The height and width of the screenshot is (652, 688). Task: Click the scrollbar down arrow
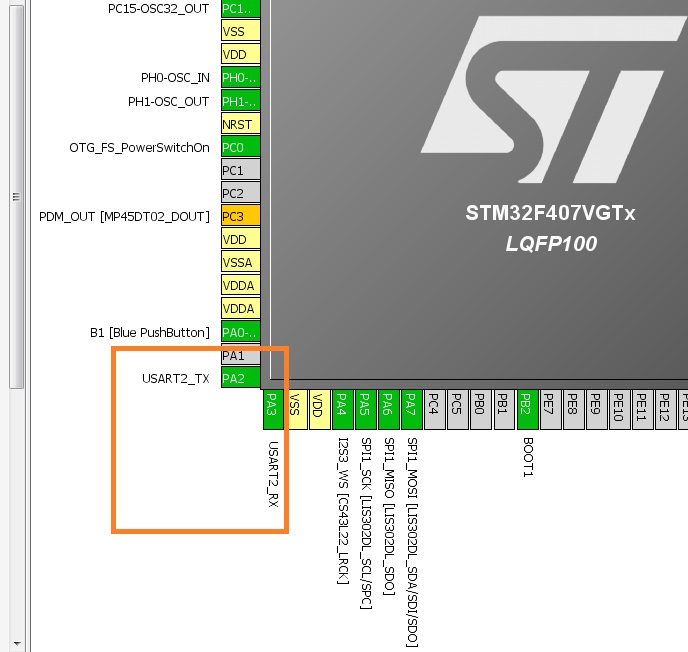(17, 643)
